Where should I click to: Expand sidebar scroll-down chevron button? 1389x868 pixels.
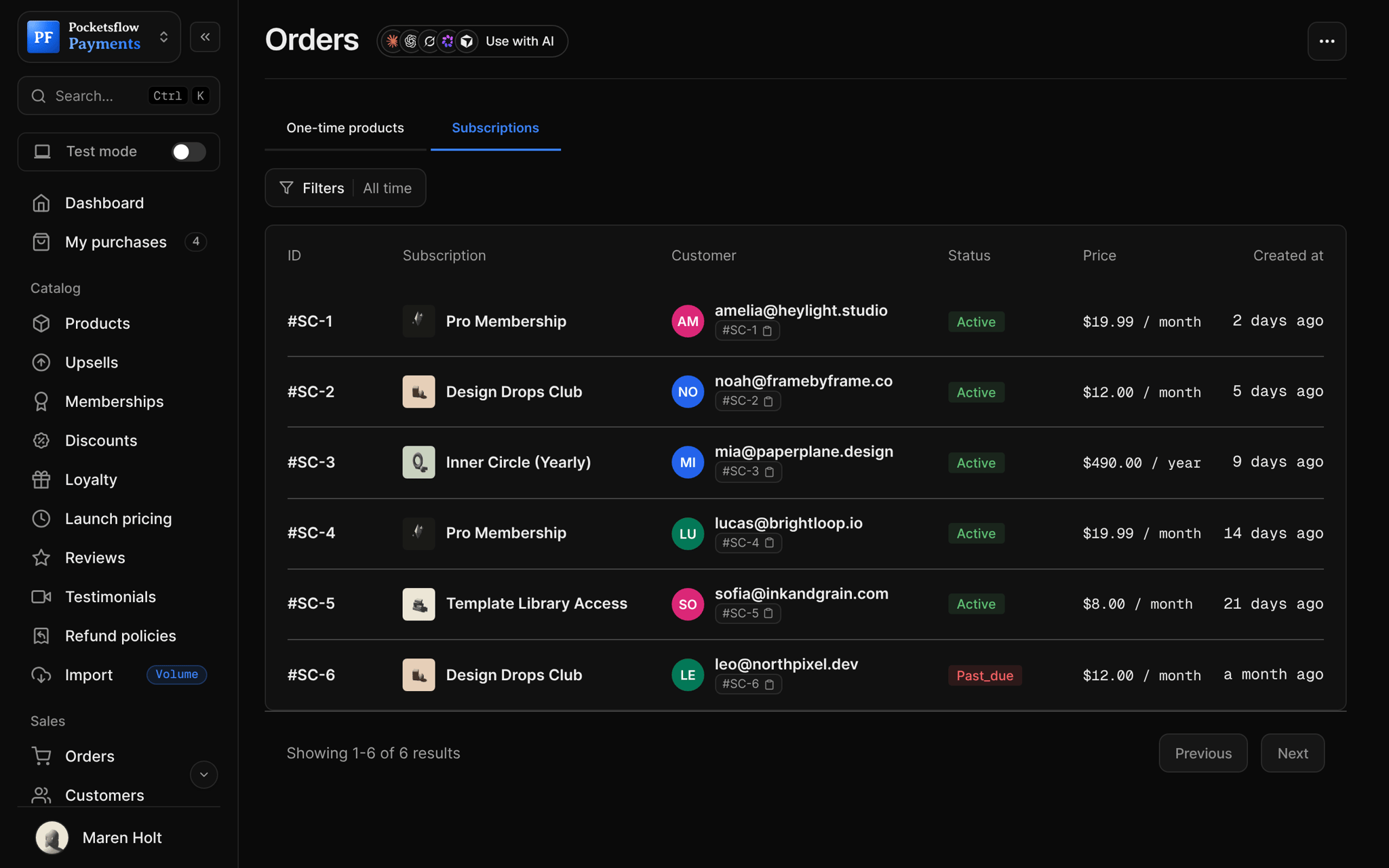pyautogui.click(x=203, y=774)
